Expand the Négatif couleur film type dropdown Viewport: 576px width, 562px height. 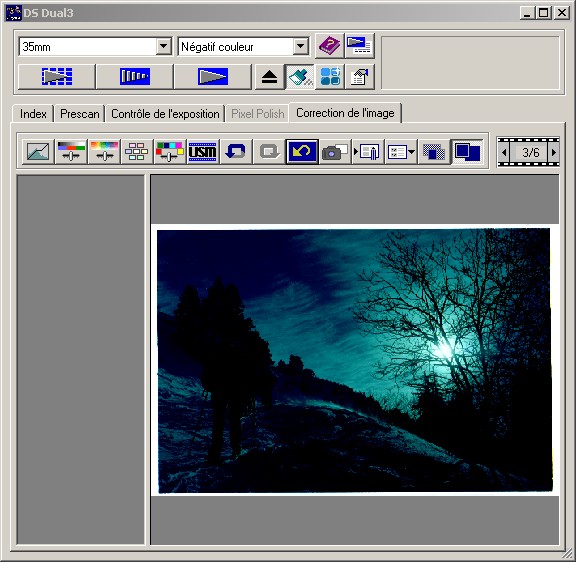[300, 47]
